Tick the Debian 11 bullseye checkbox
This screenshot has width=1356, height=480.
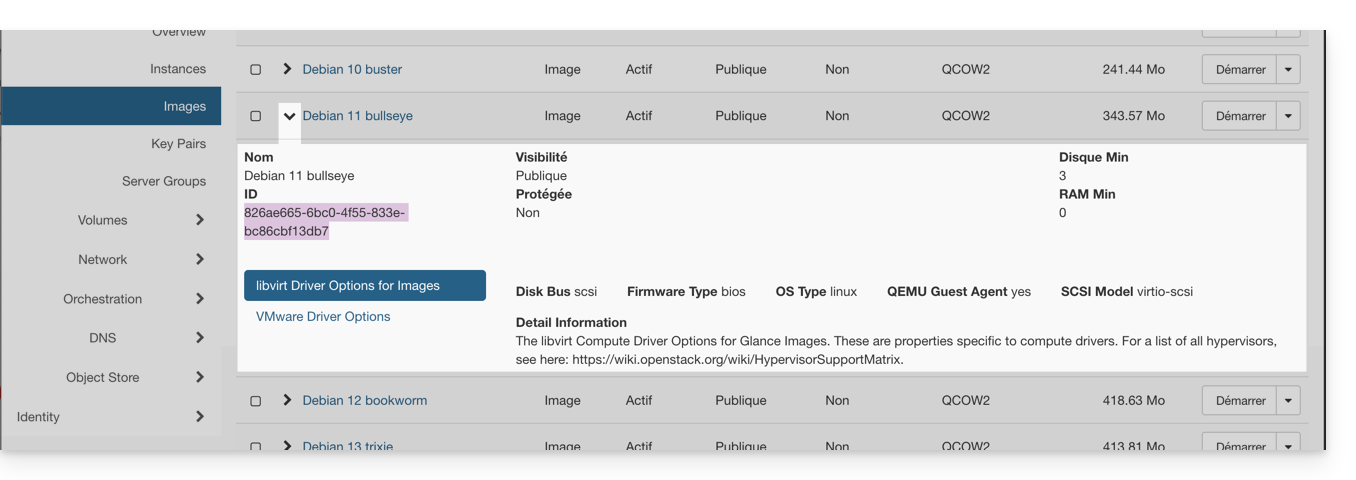[255, 116]
